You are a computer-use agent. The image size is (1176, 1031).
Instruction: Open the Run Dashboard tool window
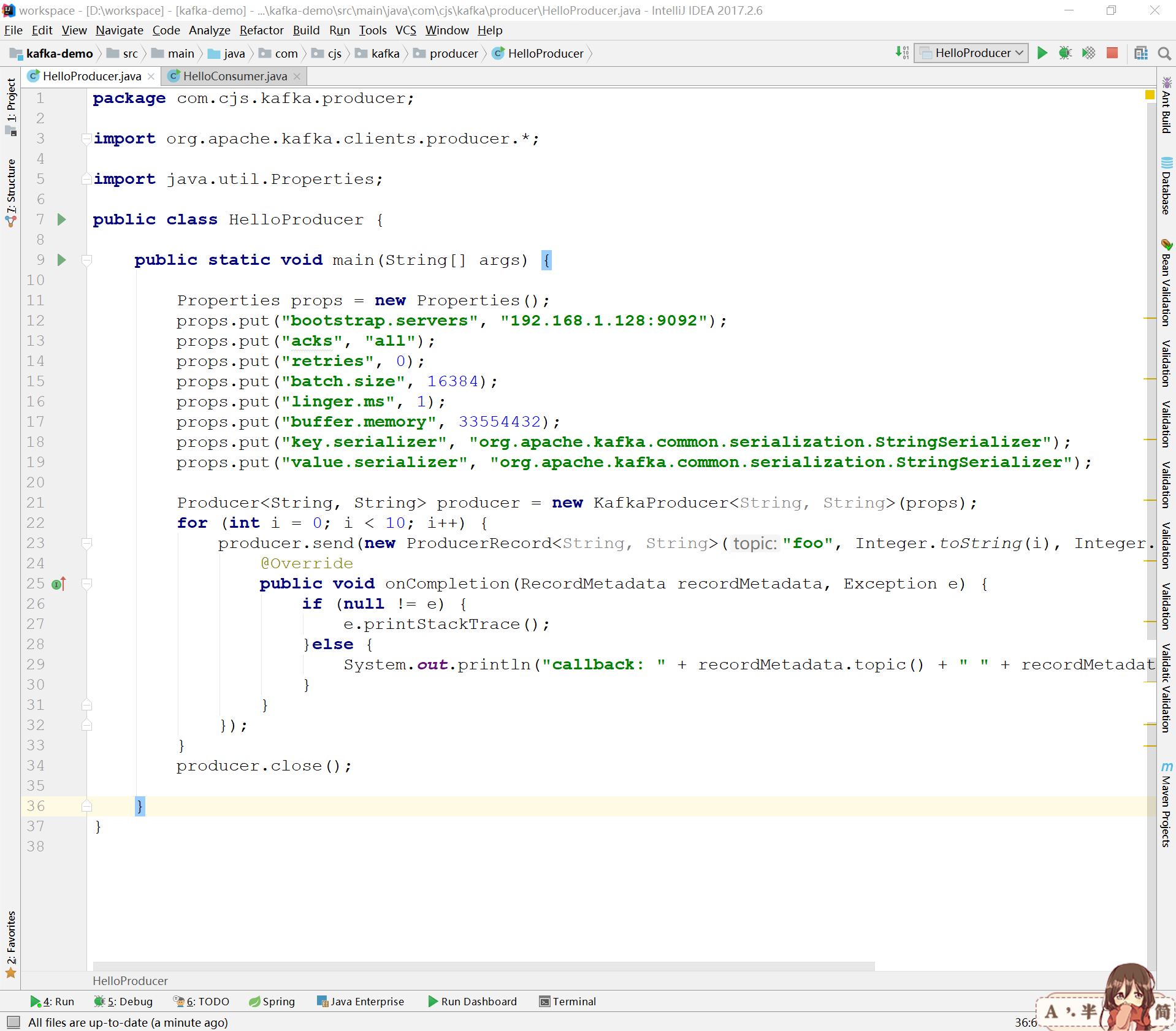[472, 1002]
